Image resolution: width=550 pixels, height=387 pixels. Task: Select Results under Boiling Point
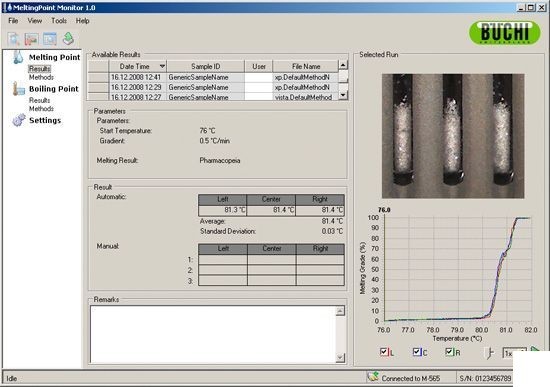pos(39,100)
